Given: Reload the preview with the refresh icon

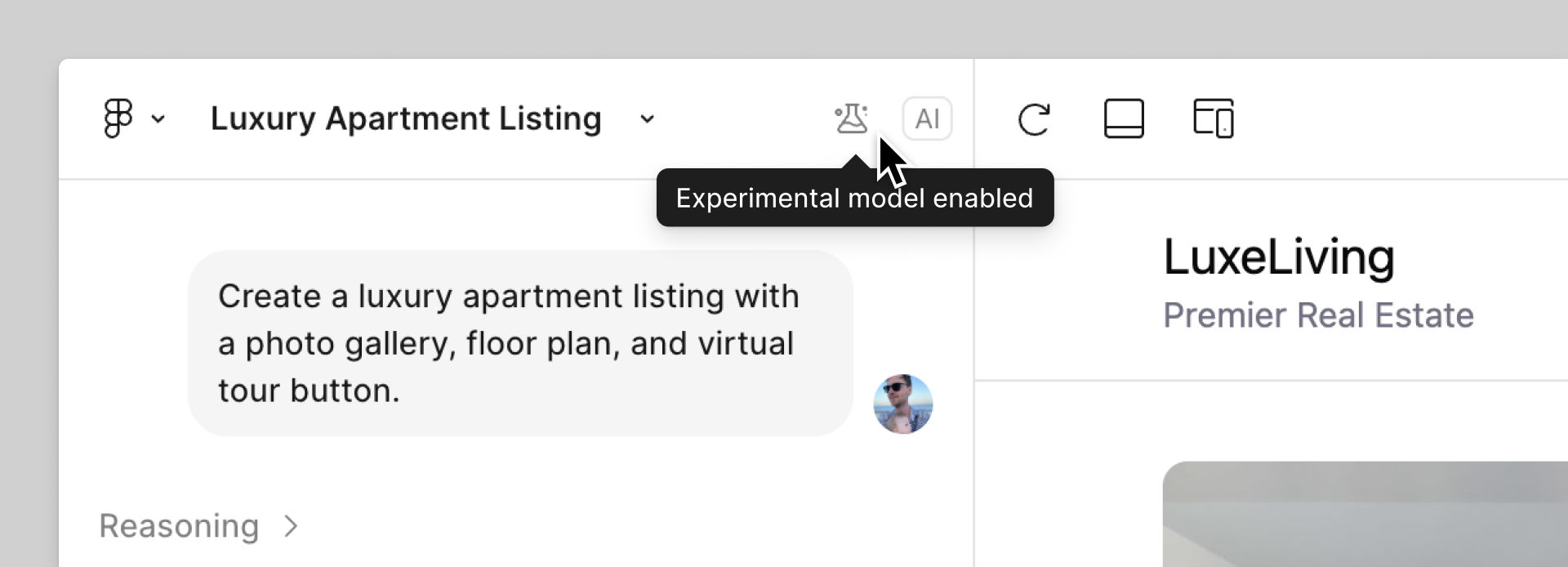Looking at the screenshot, I should 1034,119.
